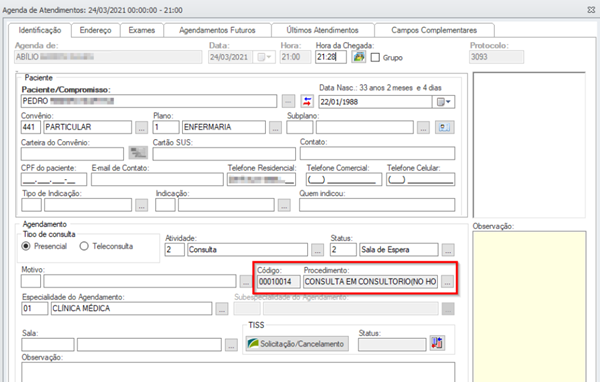Click the yellow Observação notes area

tap(529, 306)
